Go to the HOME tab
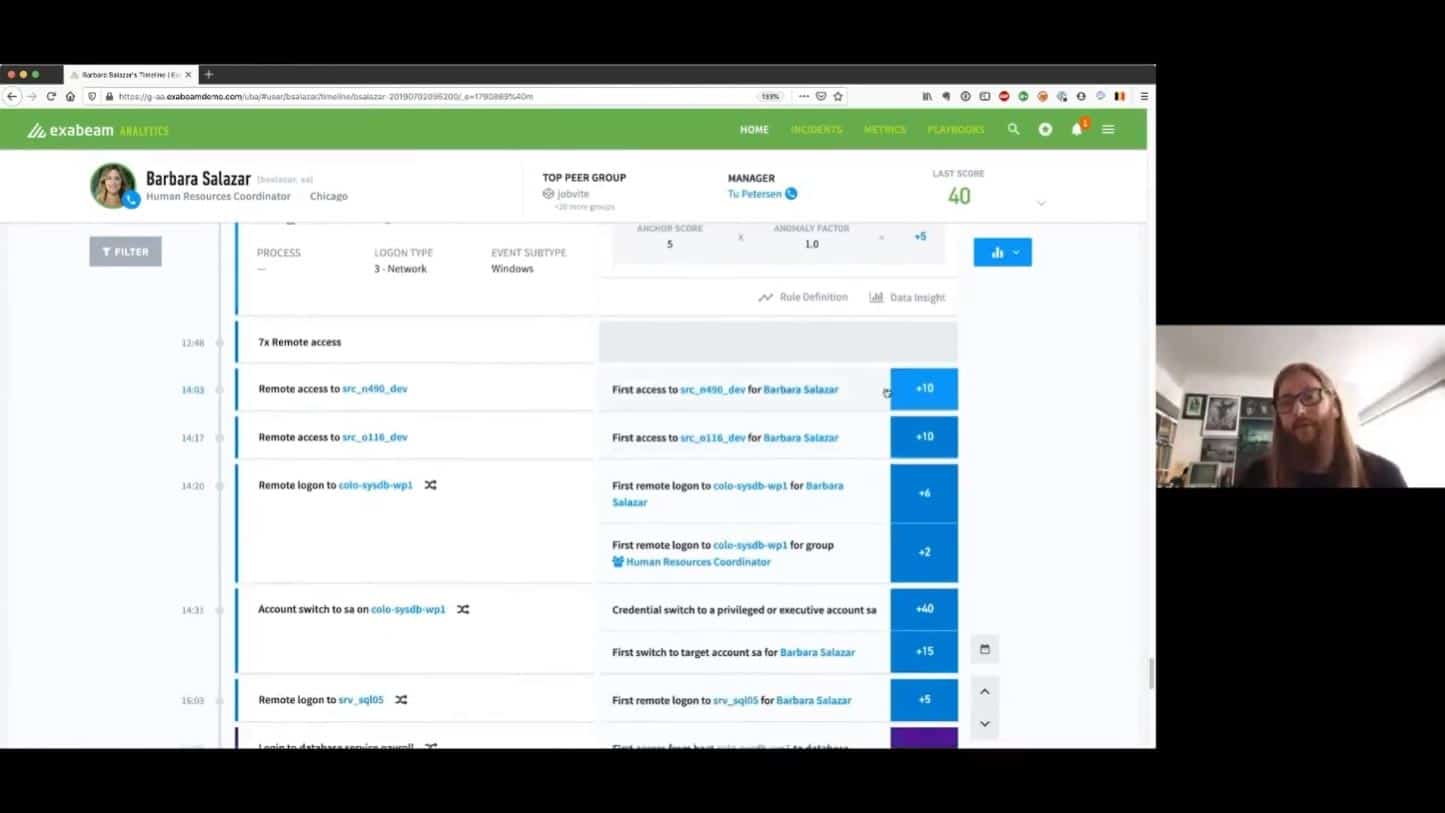Viewport: 1445px width, 813px height. pyautogui.click(x=754, y=130)
